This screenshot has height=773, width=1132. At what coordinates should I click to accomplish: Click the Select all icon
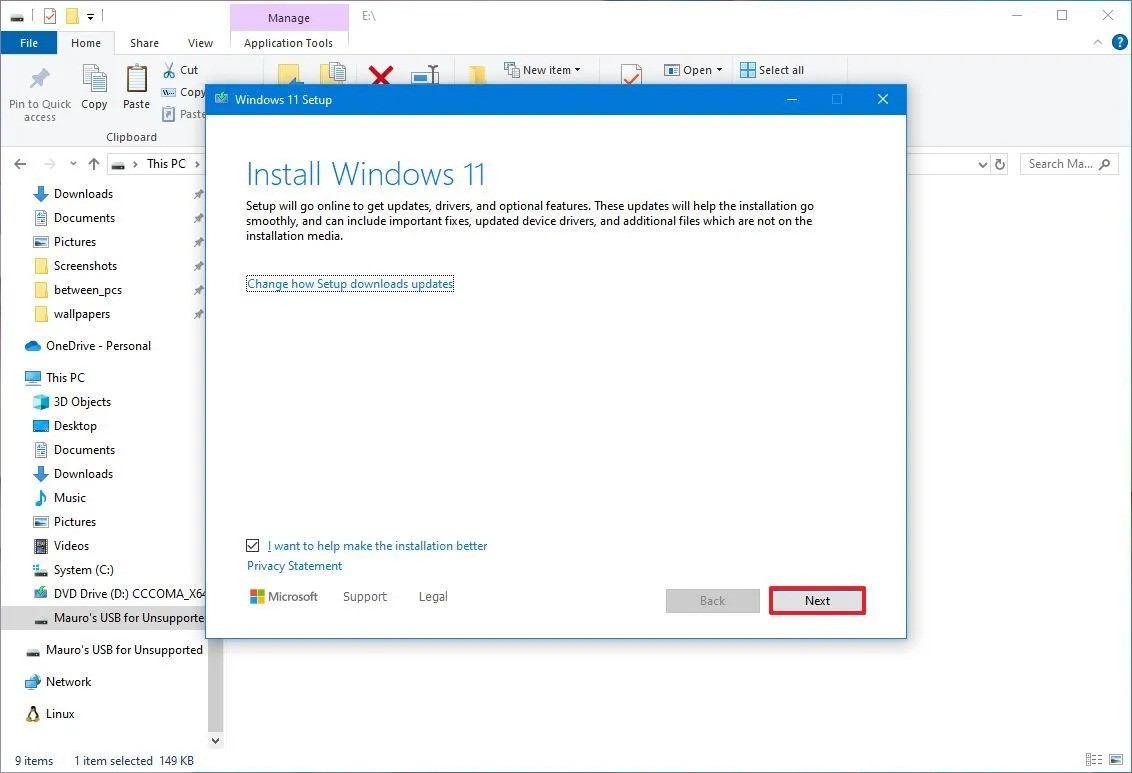[746, 69]
